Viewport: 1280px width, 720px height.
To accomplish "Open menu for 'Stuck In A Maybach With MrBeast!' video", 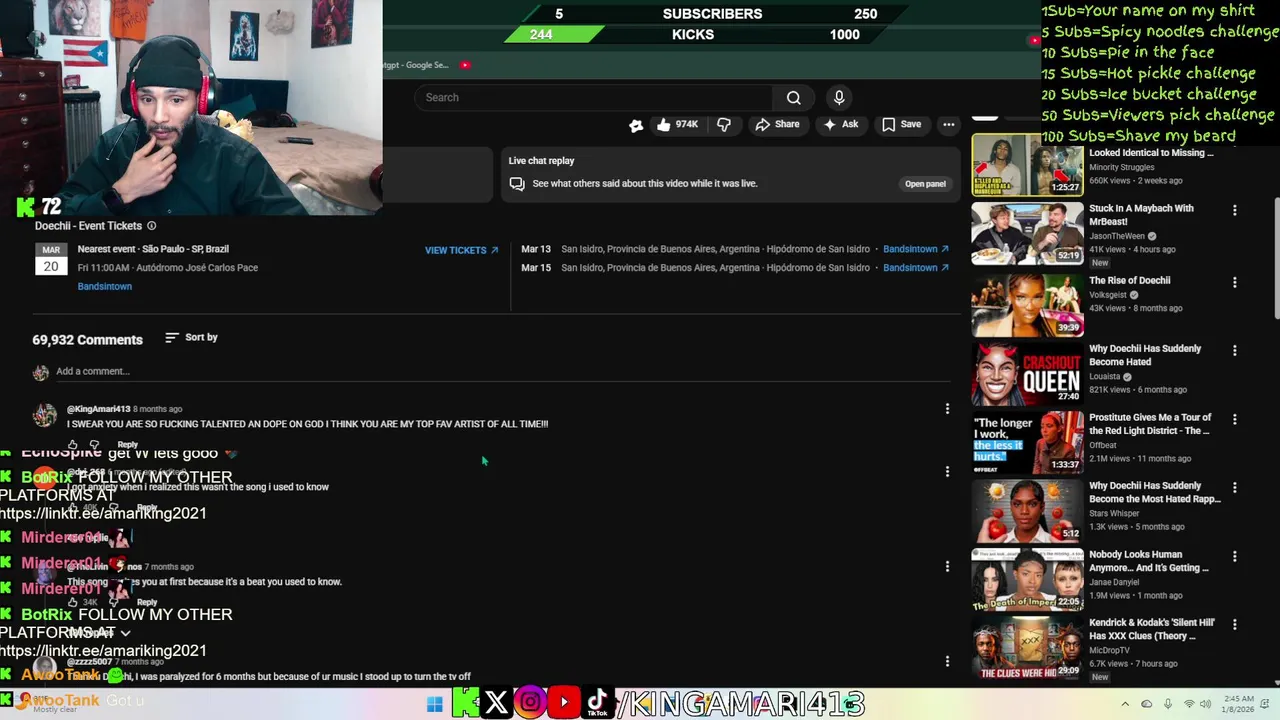I will pyautogui.click(x=1235, y=211).
